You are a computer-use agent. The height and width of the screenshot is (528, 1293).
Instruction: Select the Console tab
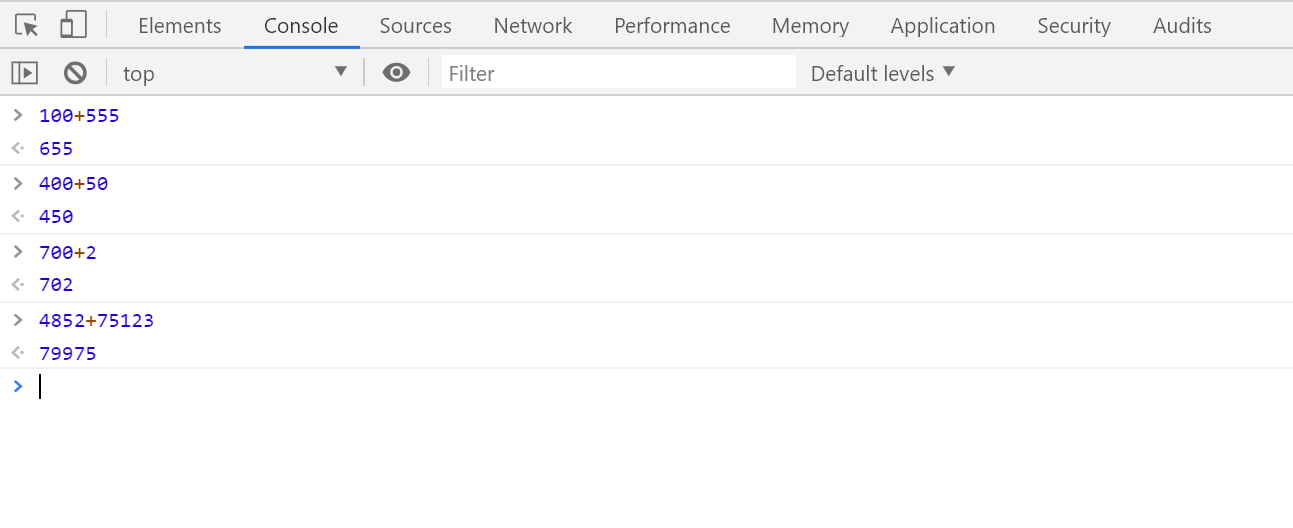coord(301,26)
